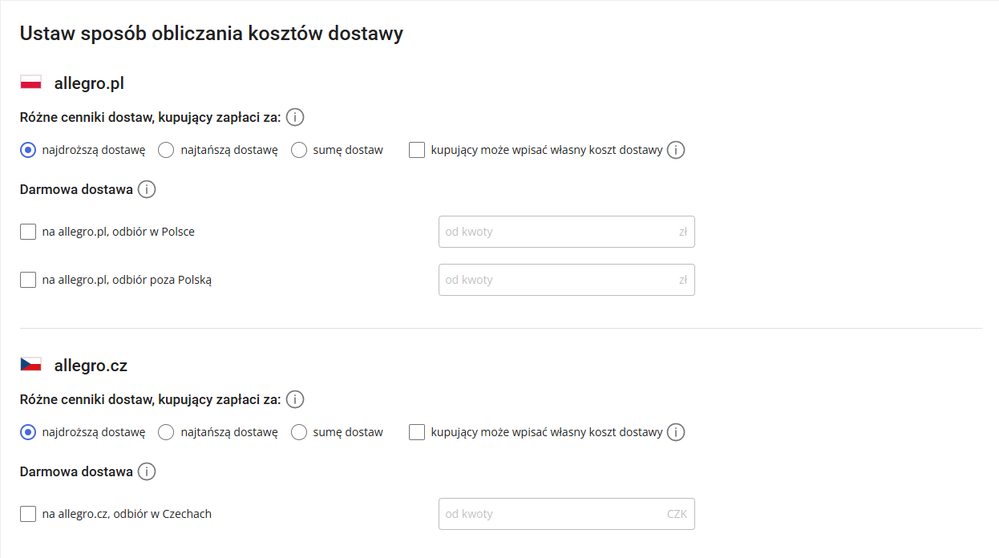Select sumę dostaw radio for allegro.pl

click(x=299, y=150)
